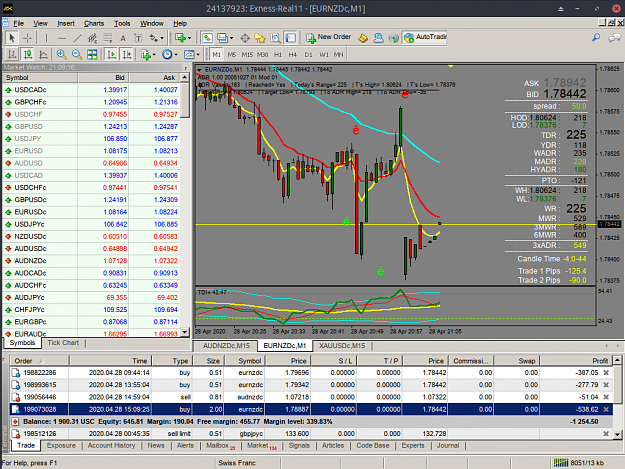The width and height of the screenshot is (625, 469).
Task: Select GBPCHFc row in Market Watch
Action: [x=91, y=102]
